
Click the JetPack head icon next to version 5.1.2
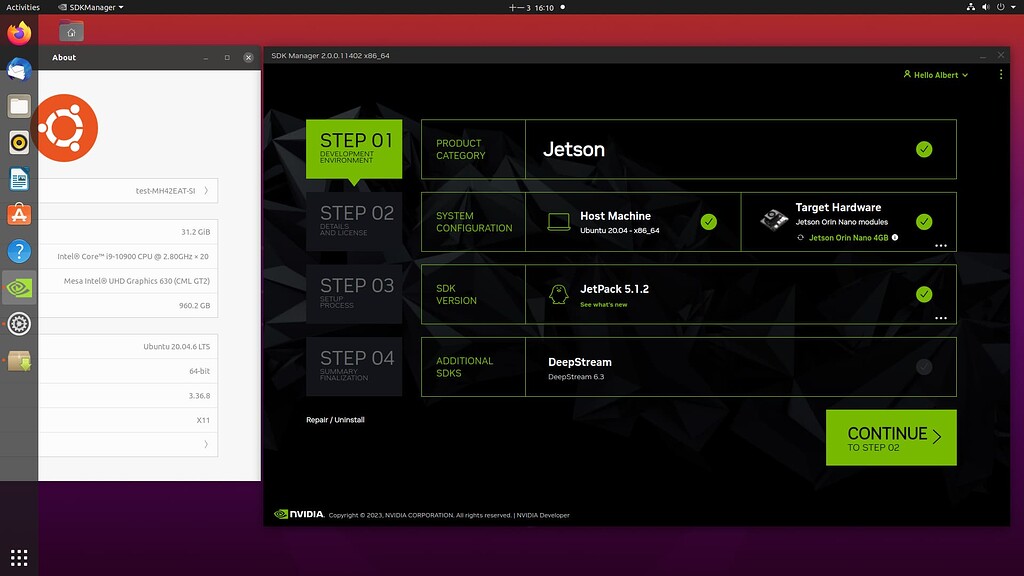[x=560, y=293]
